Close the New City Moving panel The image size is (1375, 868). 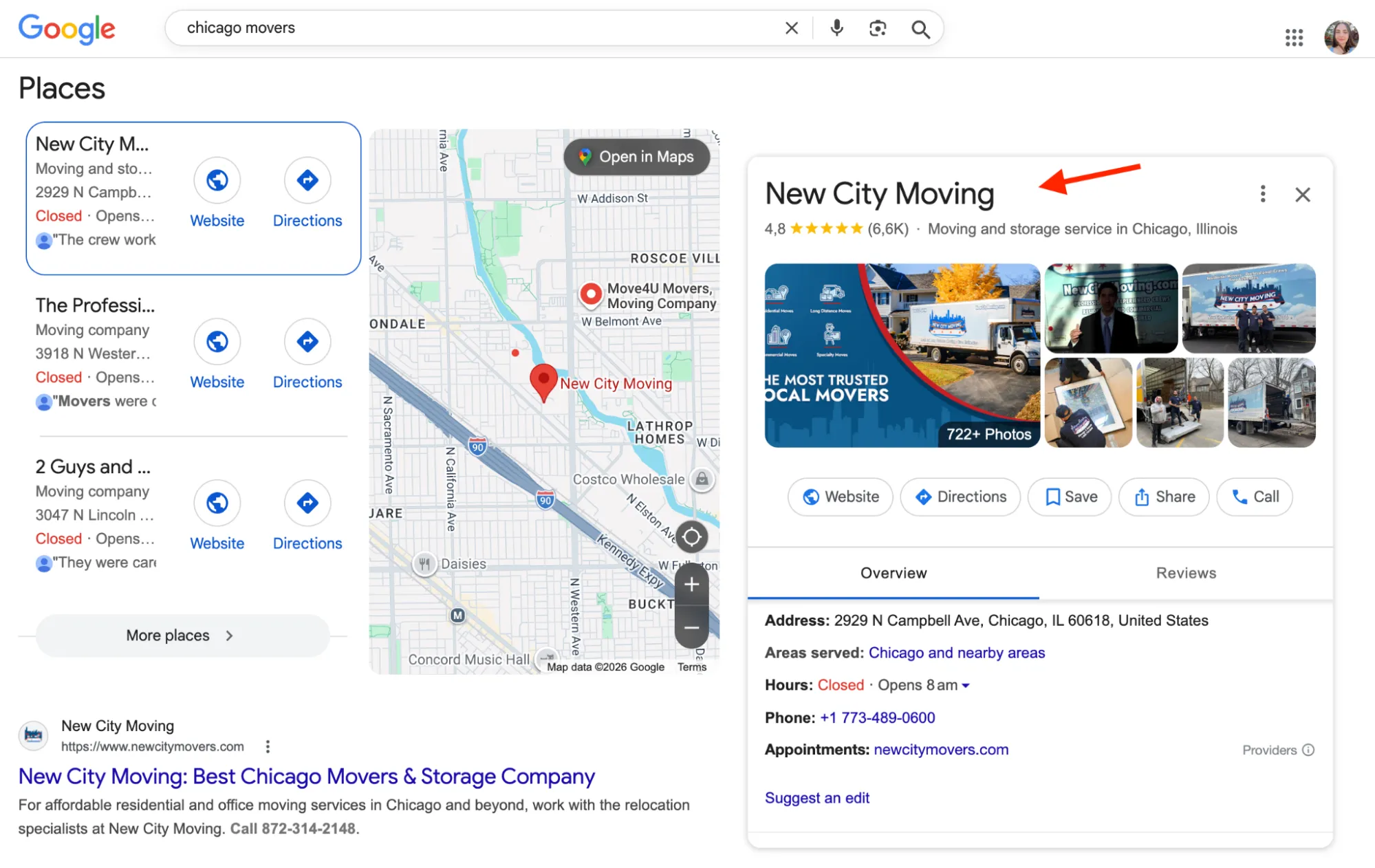coord(1303,195)
